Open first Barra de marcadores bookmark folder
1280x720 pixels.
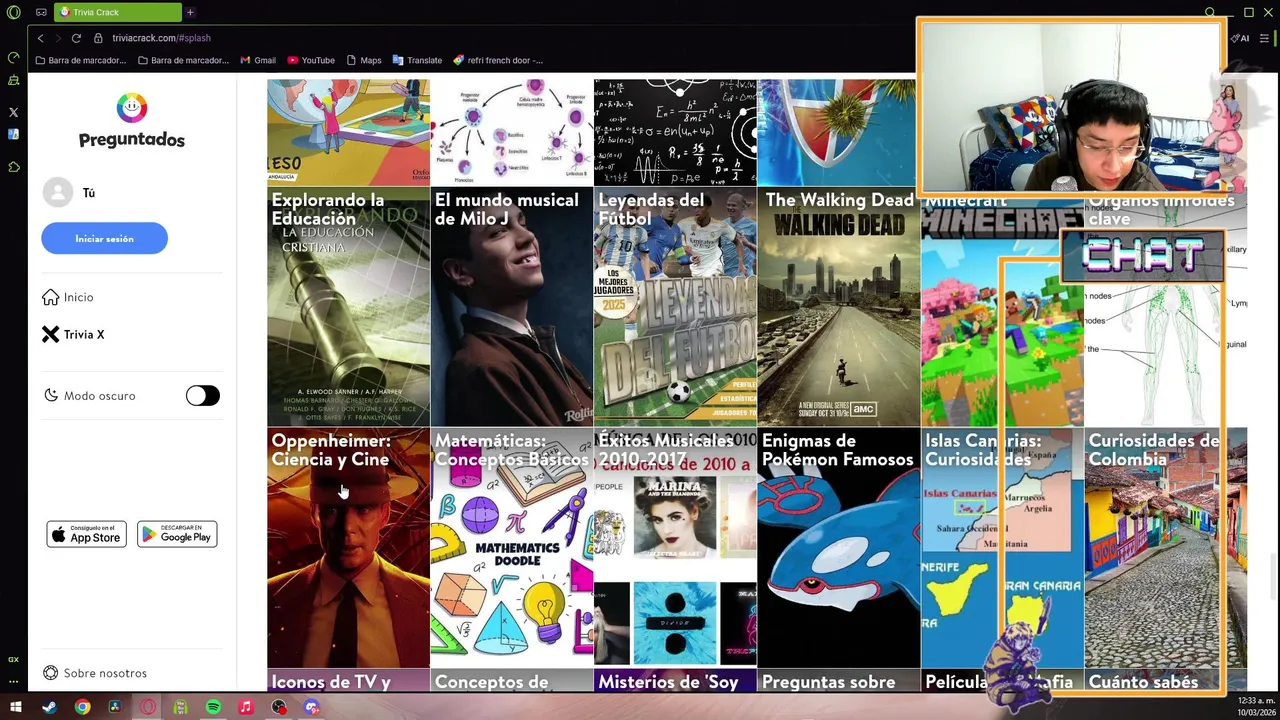(x=80, y=60)
